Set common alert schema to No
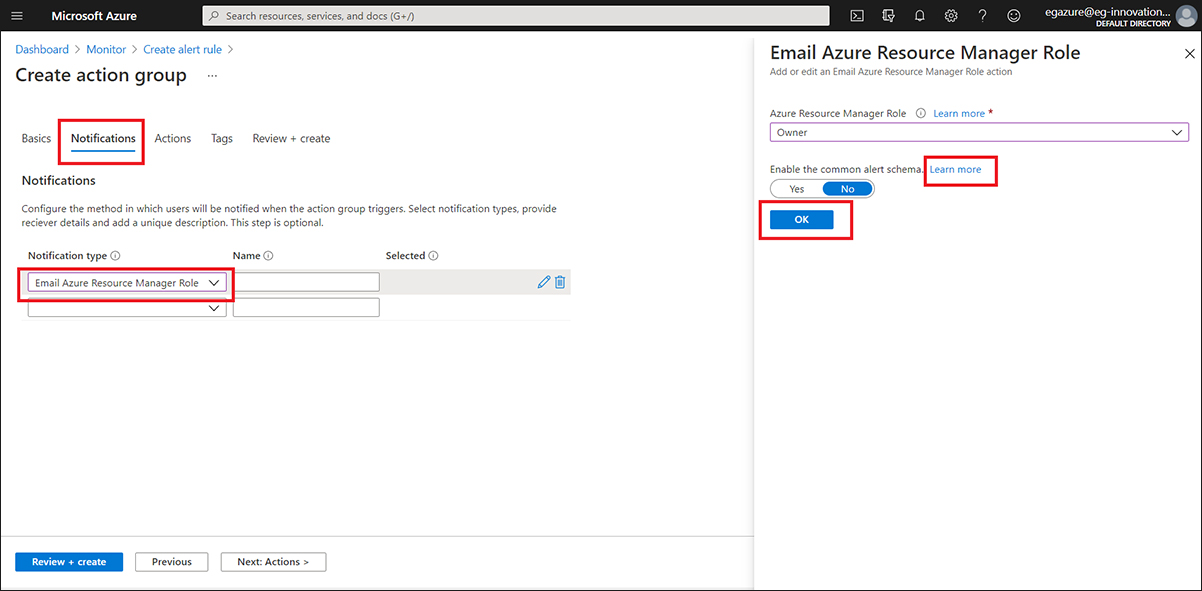The height and width of the screenshot is (591, 1202). click(848, 189)
